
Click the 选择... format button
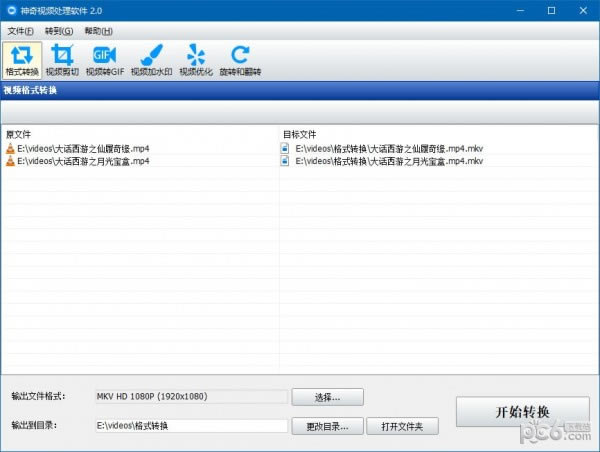328,397
